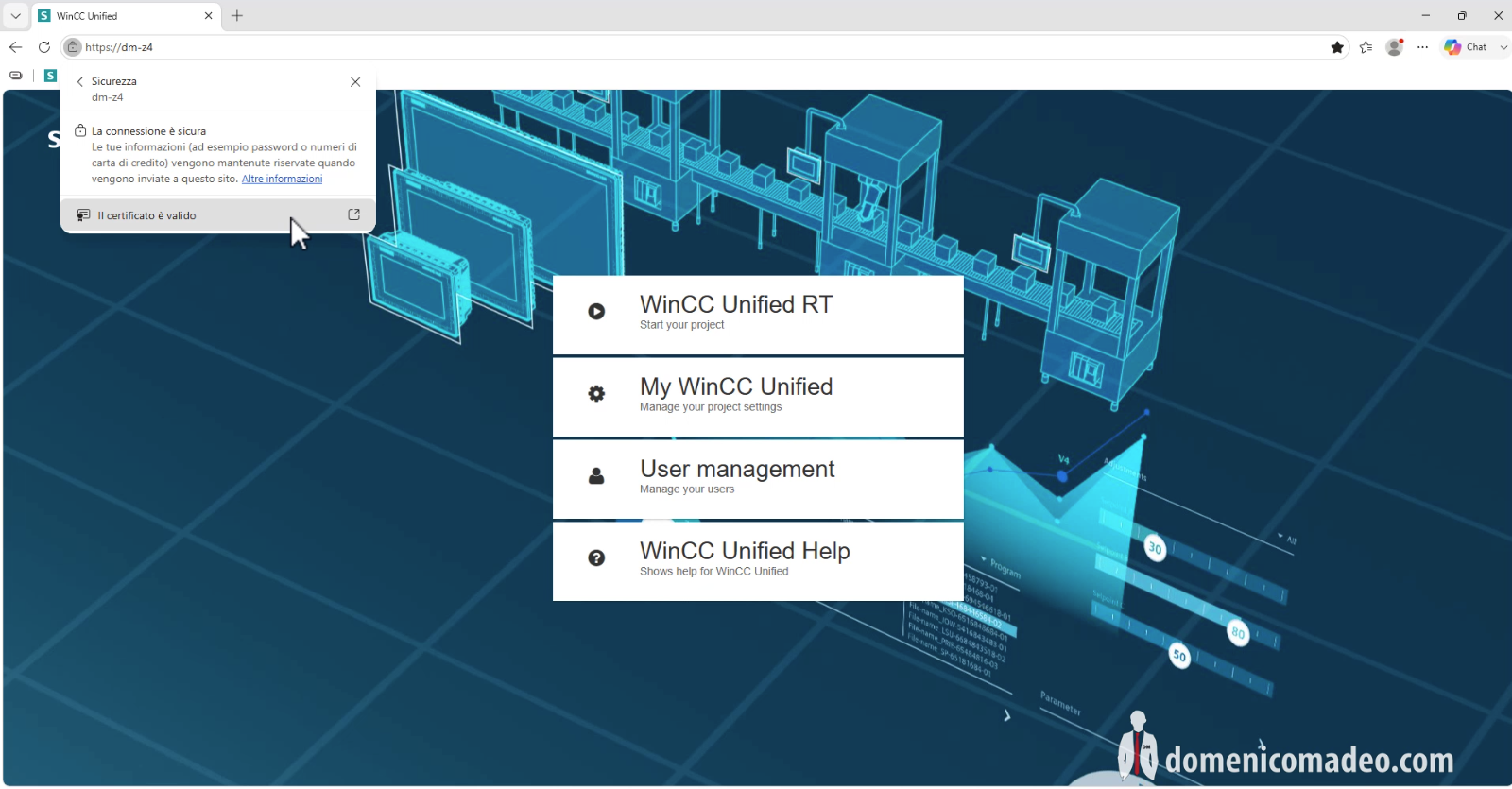1512x789 pixels.
Task: Reload the page
Action: pos(43,47)
